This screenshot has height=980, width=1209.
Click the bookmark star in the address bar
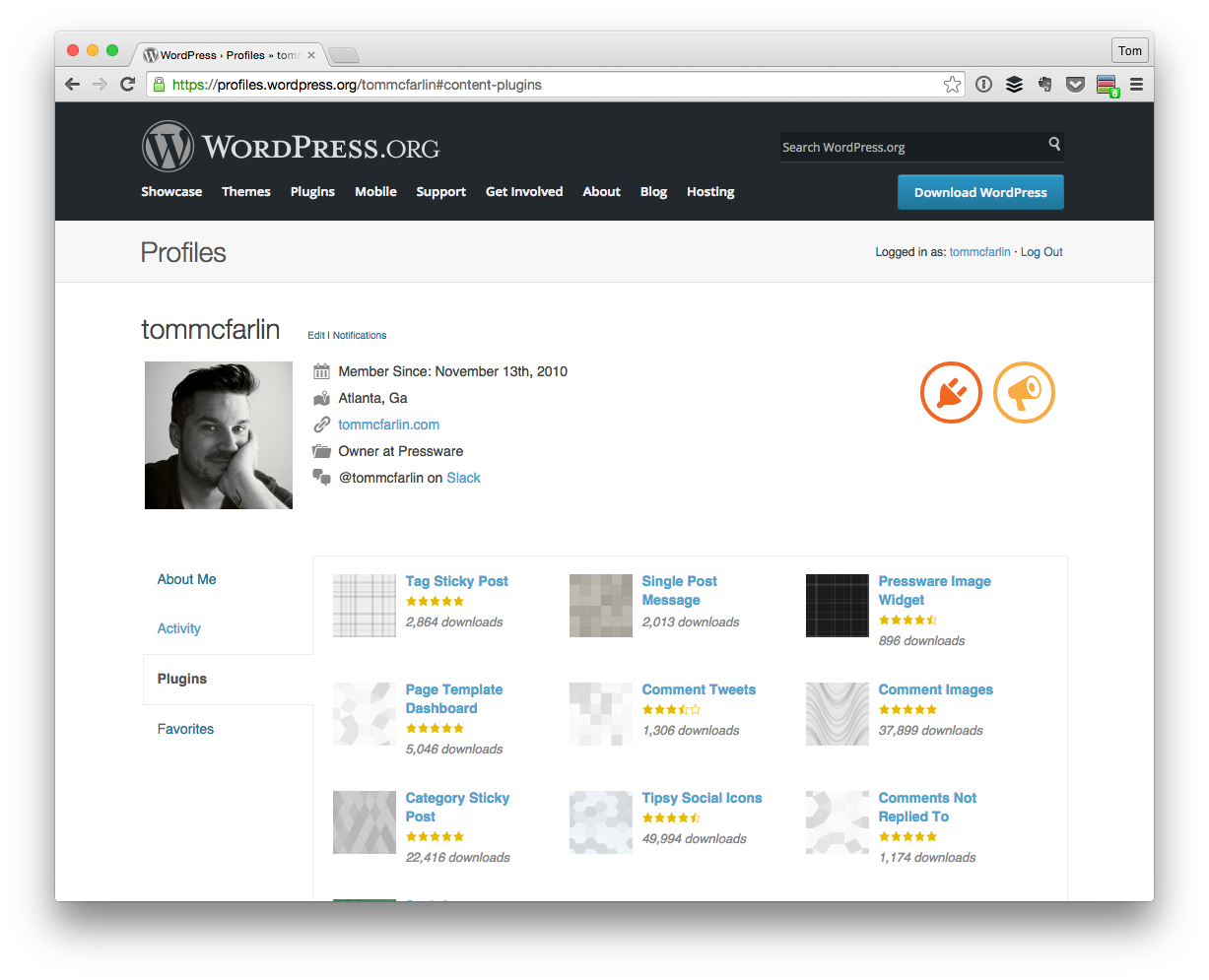click(952, 85)
